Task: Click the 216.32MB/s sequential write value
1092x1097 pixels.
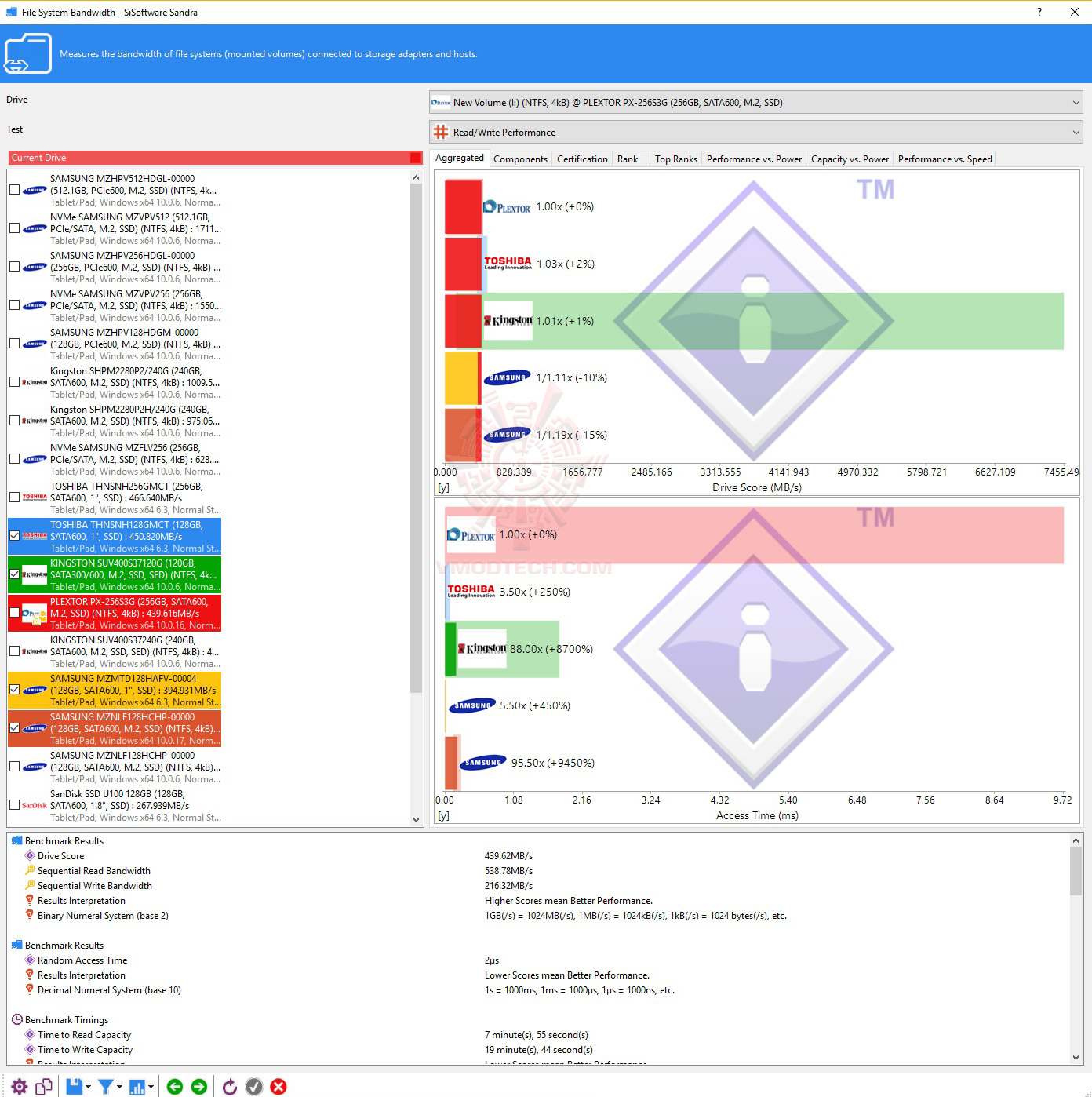Action: point(508,885)
